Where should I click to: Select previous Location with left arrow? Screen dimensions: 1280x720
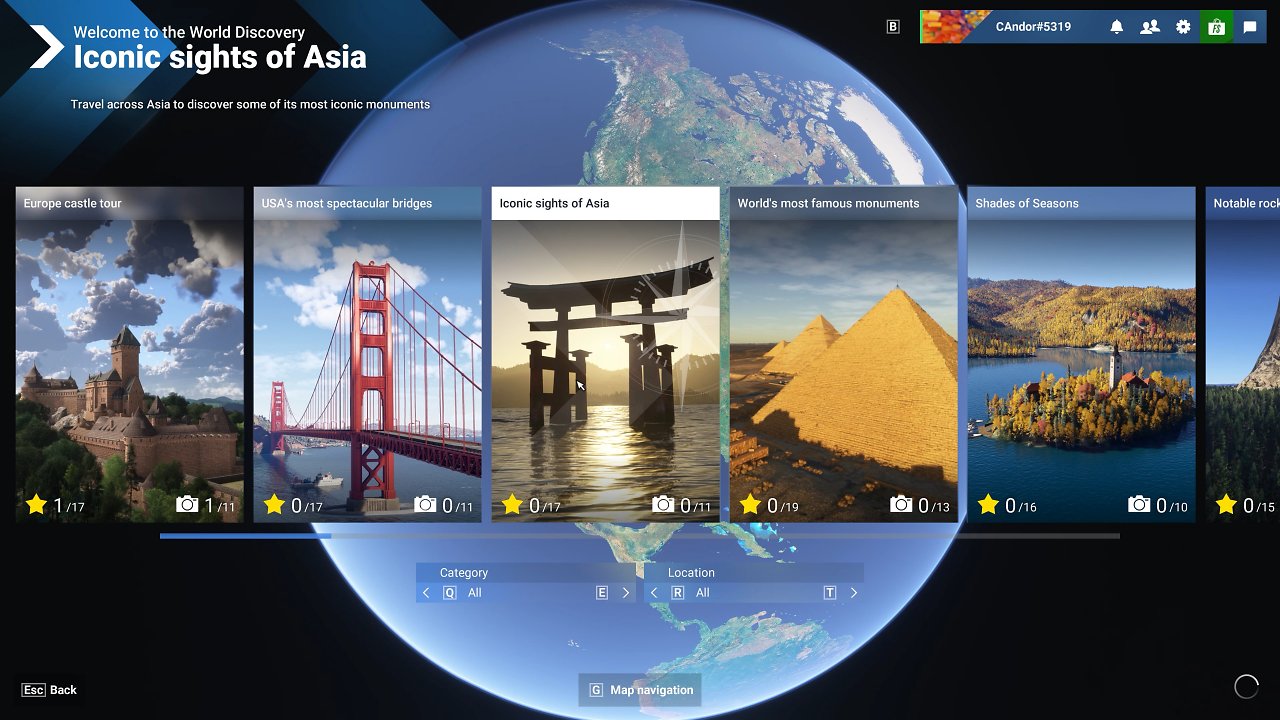click(x=654, y=593)
